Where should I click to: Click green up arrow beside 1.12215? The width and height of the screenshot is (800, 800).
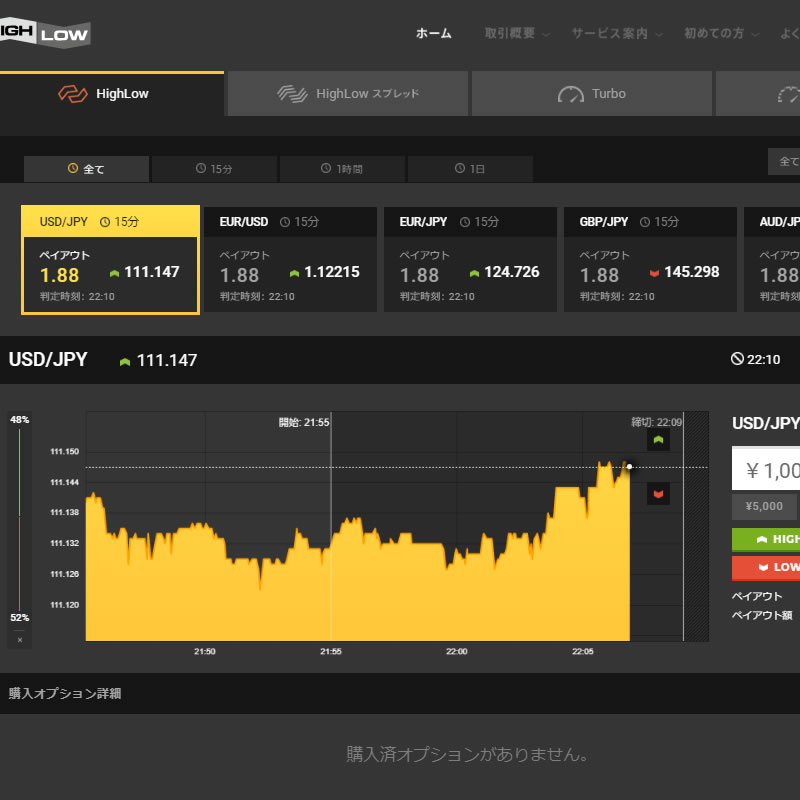294,273
